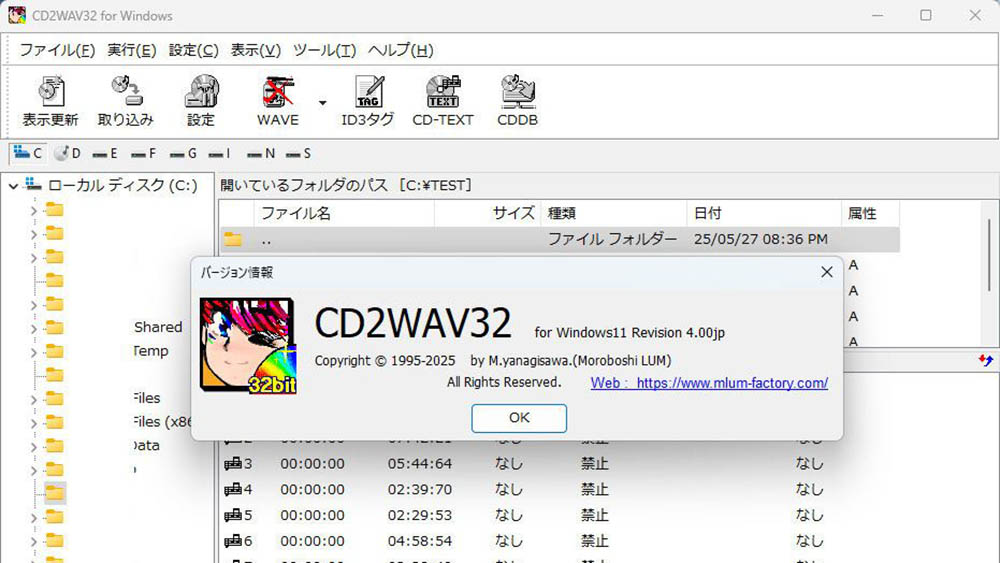Click the 32bit application logo image
The height and width of the screenshot is (563, 1000).
247,346
